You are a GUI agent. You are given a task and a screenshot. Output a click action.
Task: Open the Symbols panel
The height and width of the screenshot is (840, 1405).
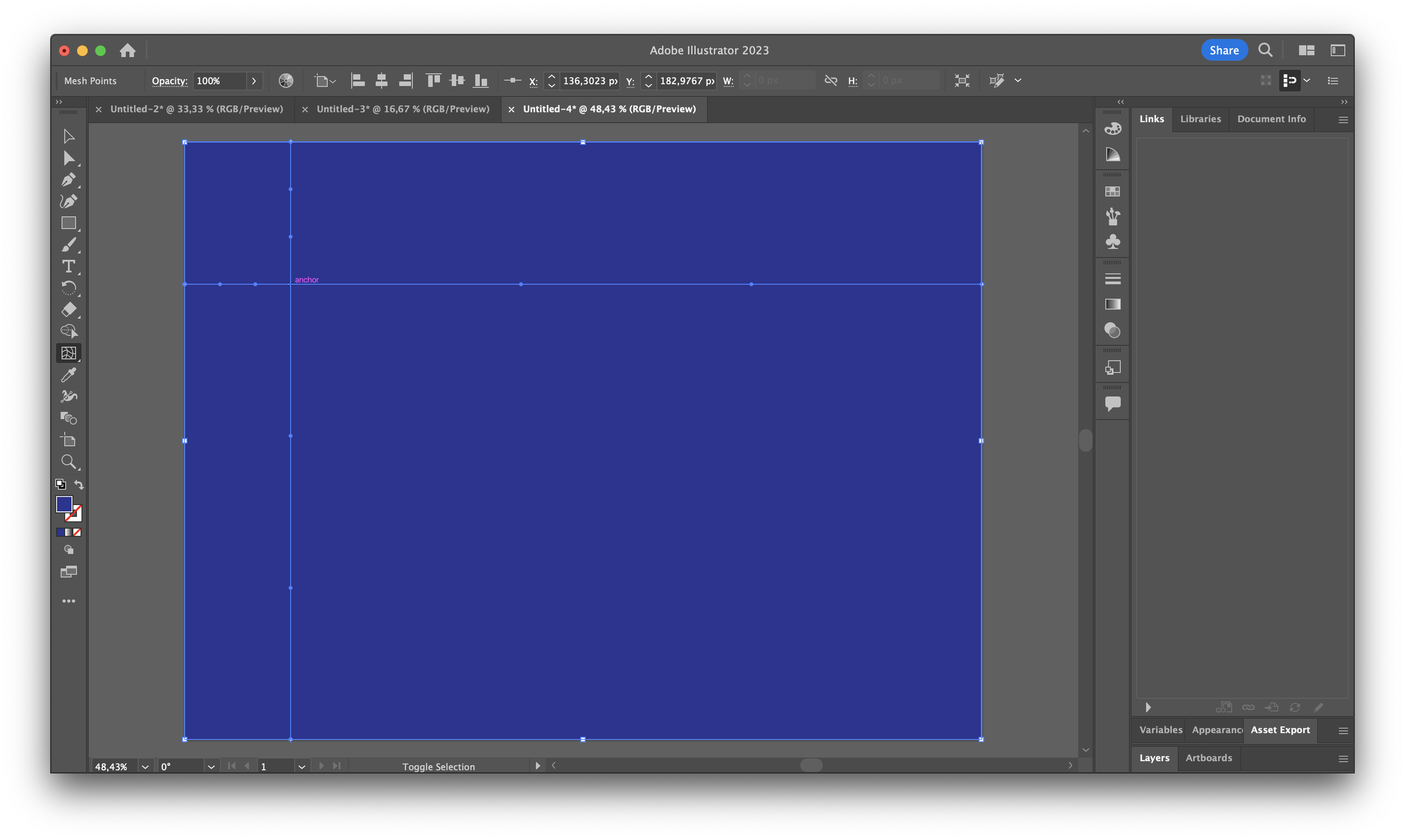1112,242
